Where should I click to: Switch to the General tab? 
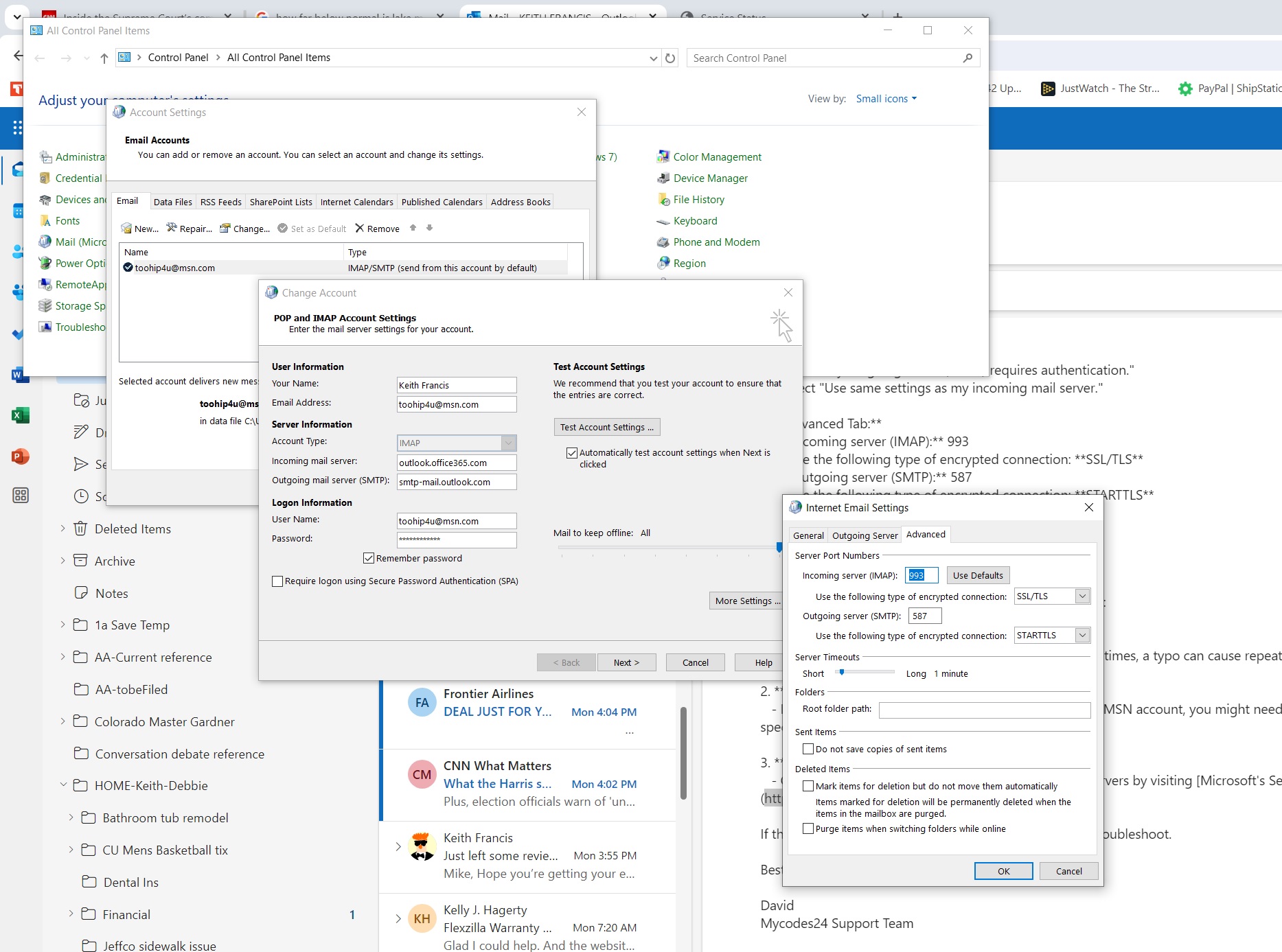pyautogui.click(x=808, y=536)
